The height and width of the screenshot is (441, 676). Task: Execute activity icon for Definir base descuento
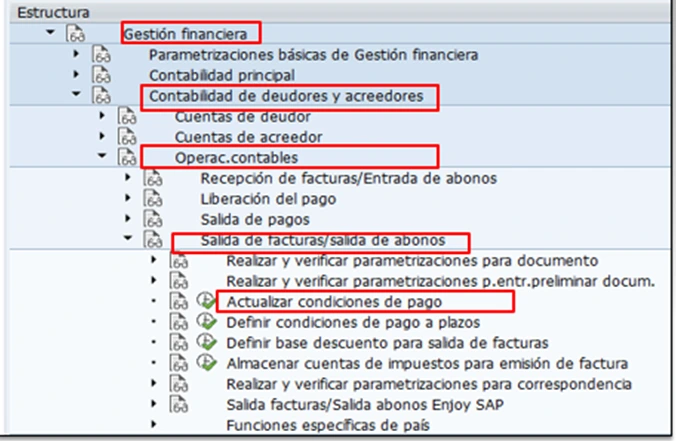click(x=207, y=342)
